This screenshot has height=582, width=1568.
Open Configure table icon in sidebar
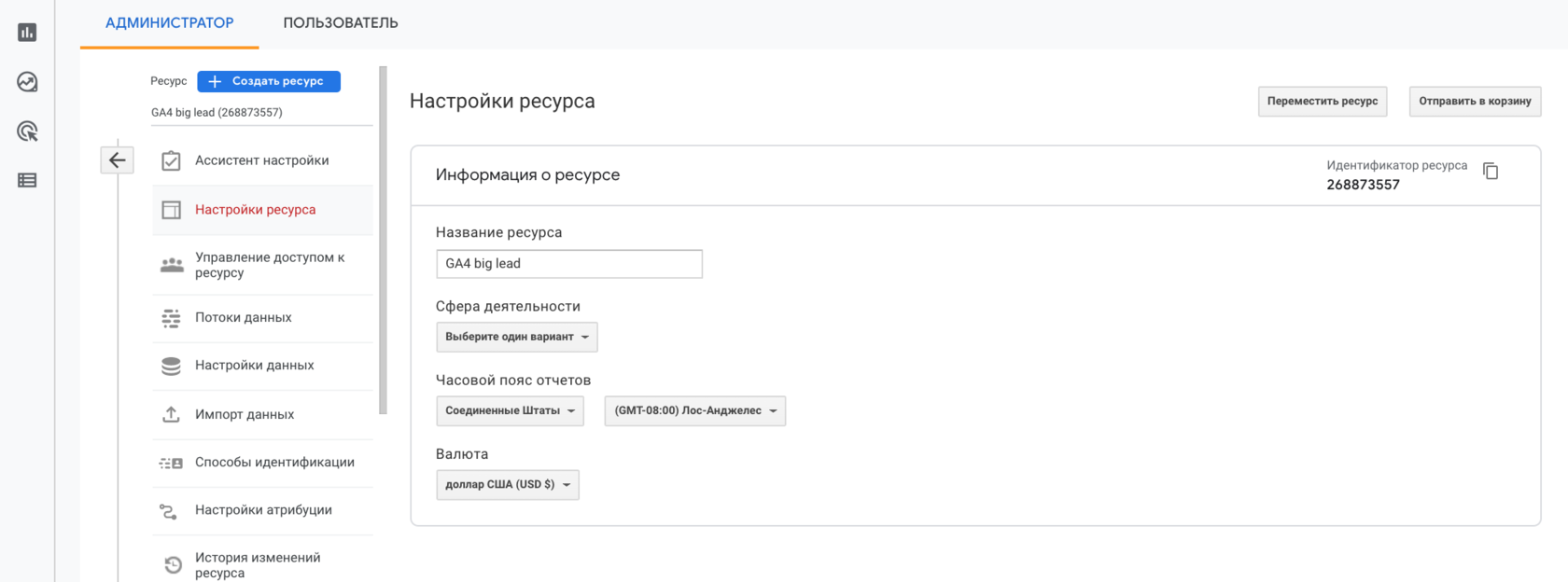[x=27, y=180]
